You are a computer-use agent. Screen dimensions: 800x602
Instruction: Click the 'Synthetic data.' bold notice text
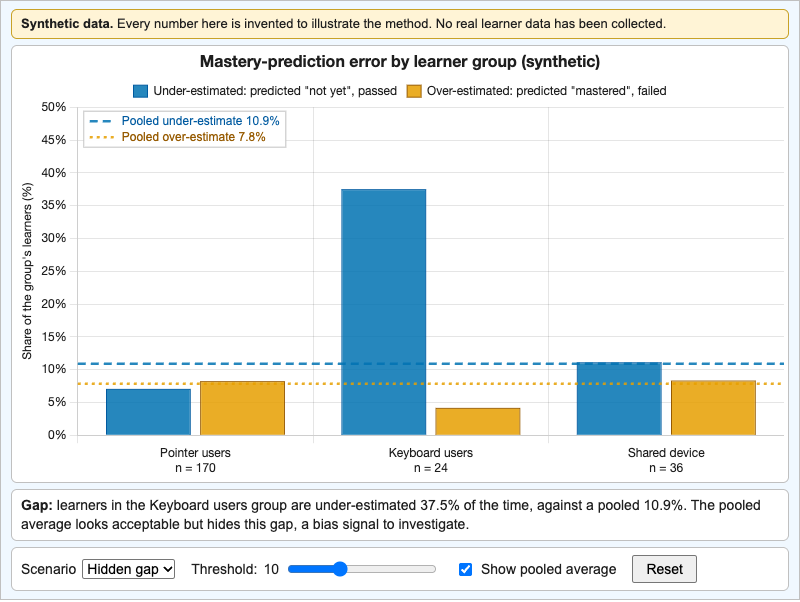coord(67,24)
